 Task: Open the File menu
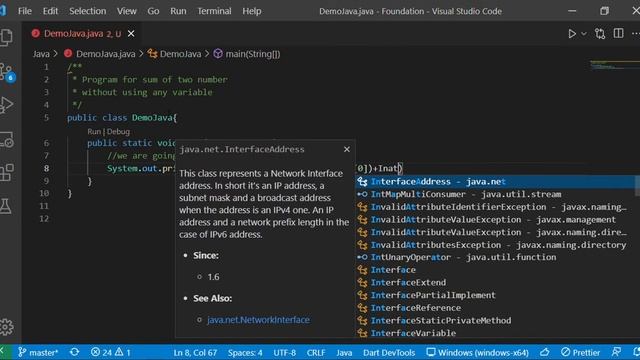[x=24, y=11]
